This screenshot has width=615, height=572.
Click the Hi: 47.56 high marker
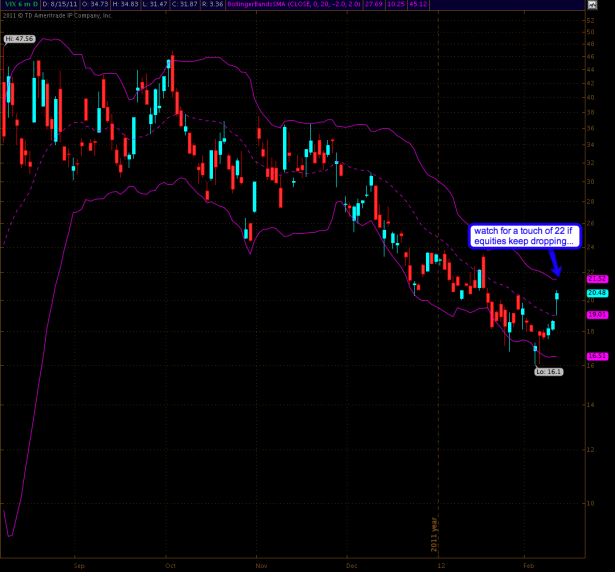[17, 38]
